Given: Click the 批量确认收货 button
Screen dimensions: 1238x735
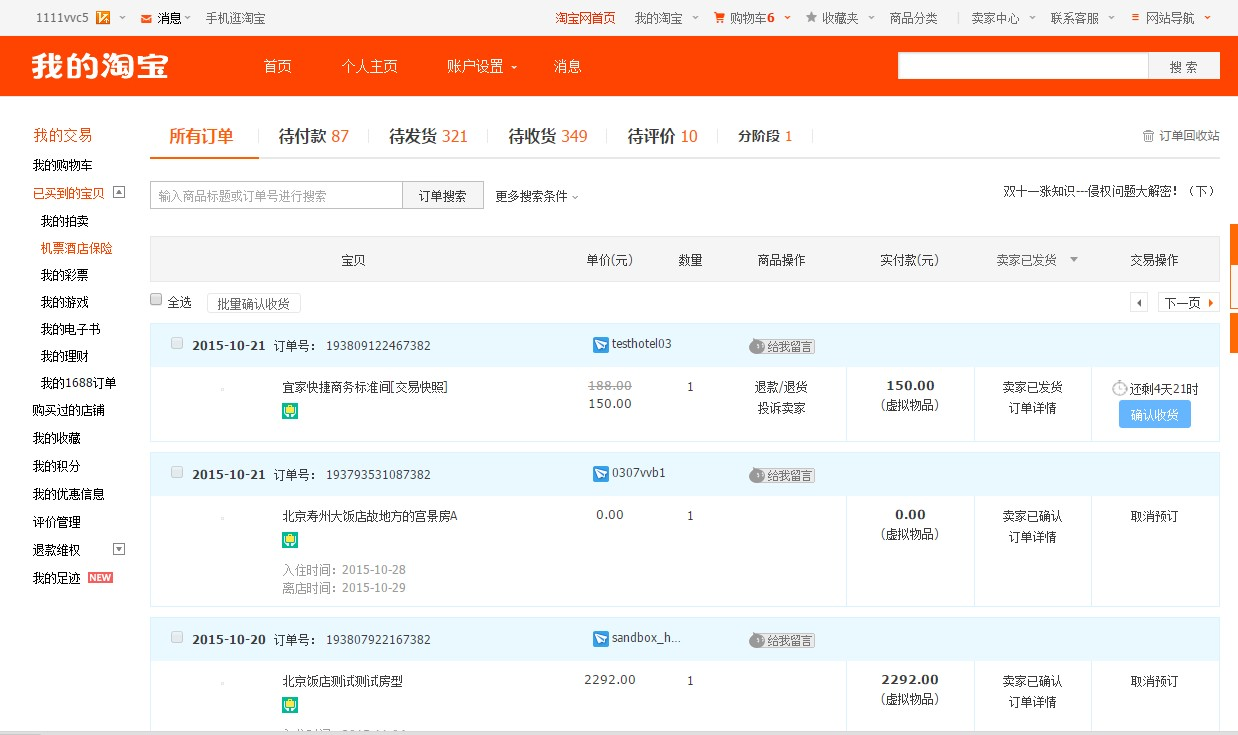Looking at the screenshot, I should tap(254, 303).
